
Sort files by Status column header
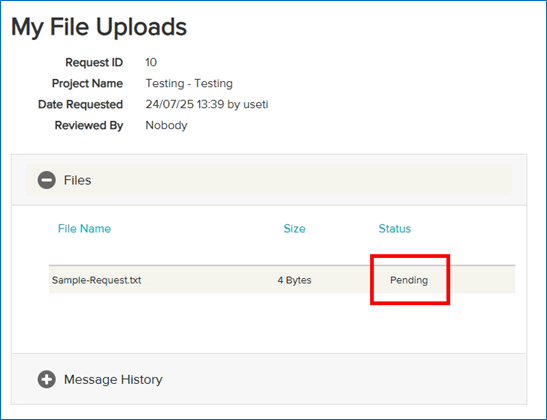tap(395, 228)
